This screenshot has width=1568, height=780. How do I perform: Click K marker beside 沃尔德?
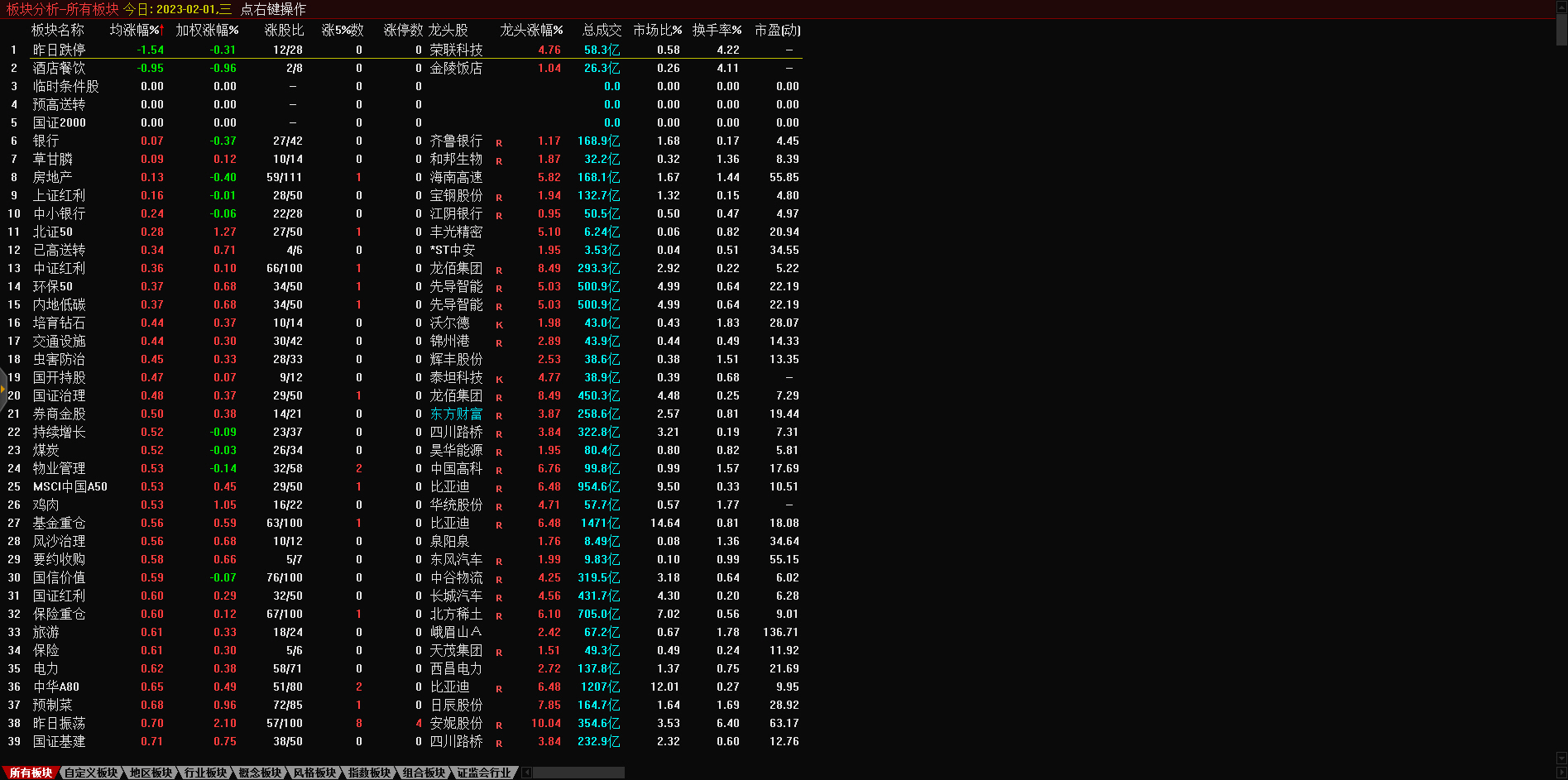499,324
